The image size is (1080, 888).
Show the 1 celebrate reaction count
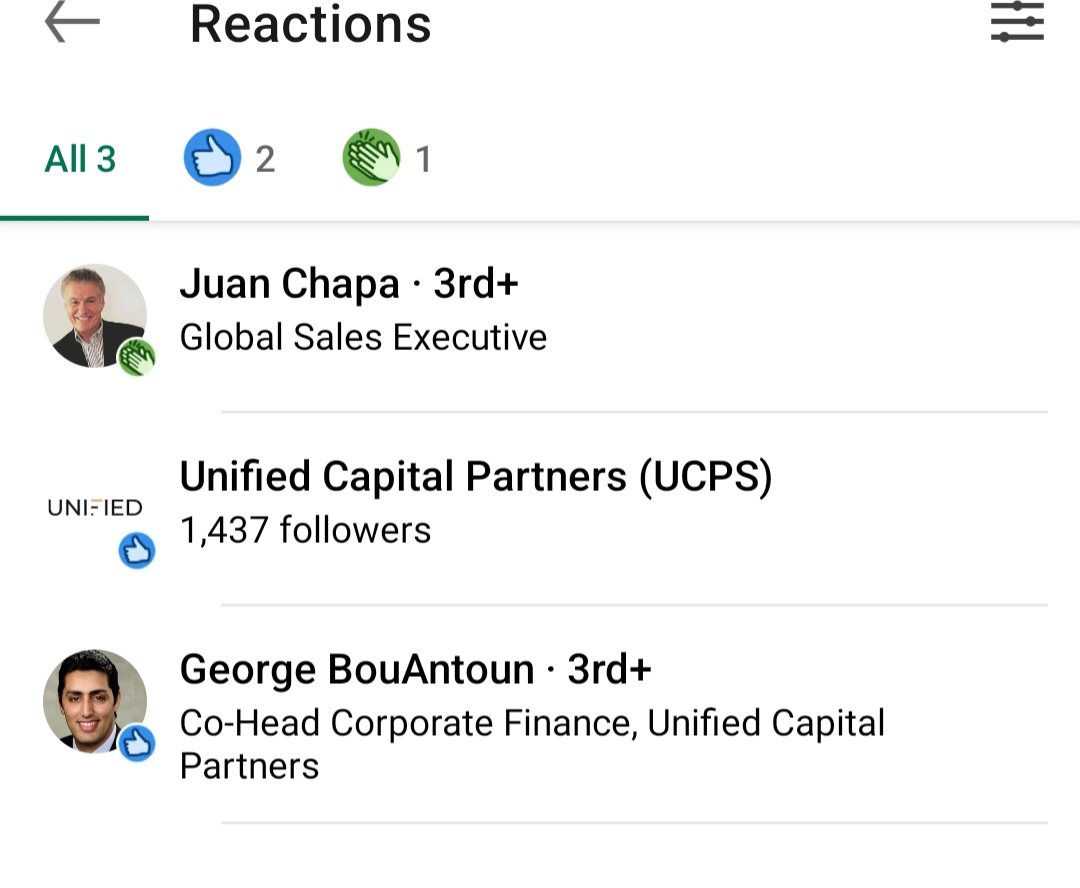pos(423,159)
